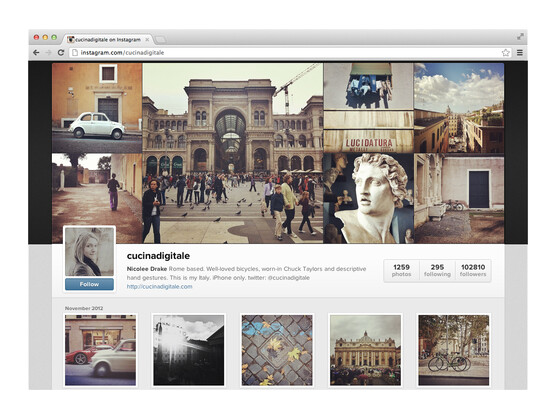
Task: Open the St. Peter's Basilica photo thumbnail
Action: pyautogui.click(x=366, y=350)
